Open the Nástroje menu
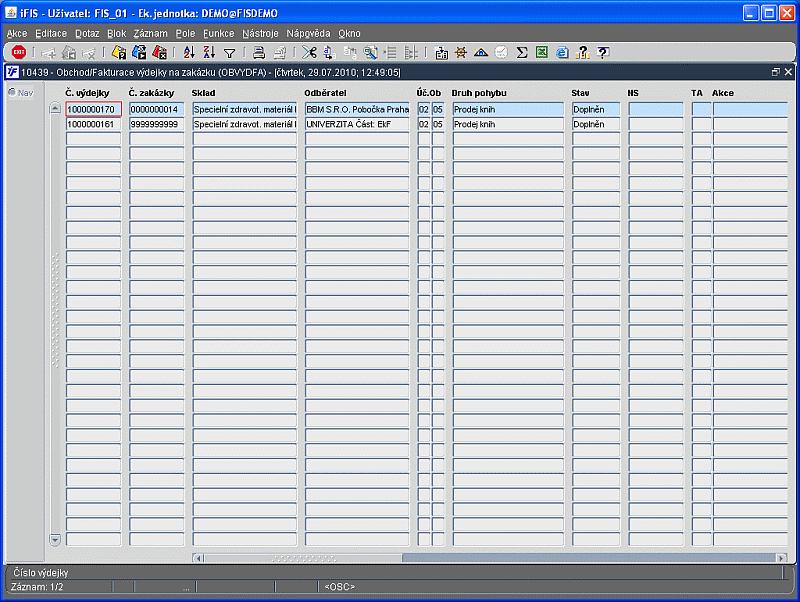The width and height of the screenshot is (800, 602). coord(260,33)
